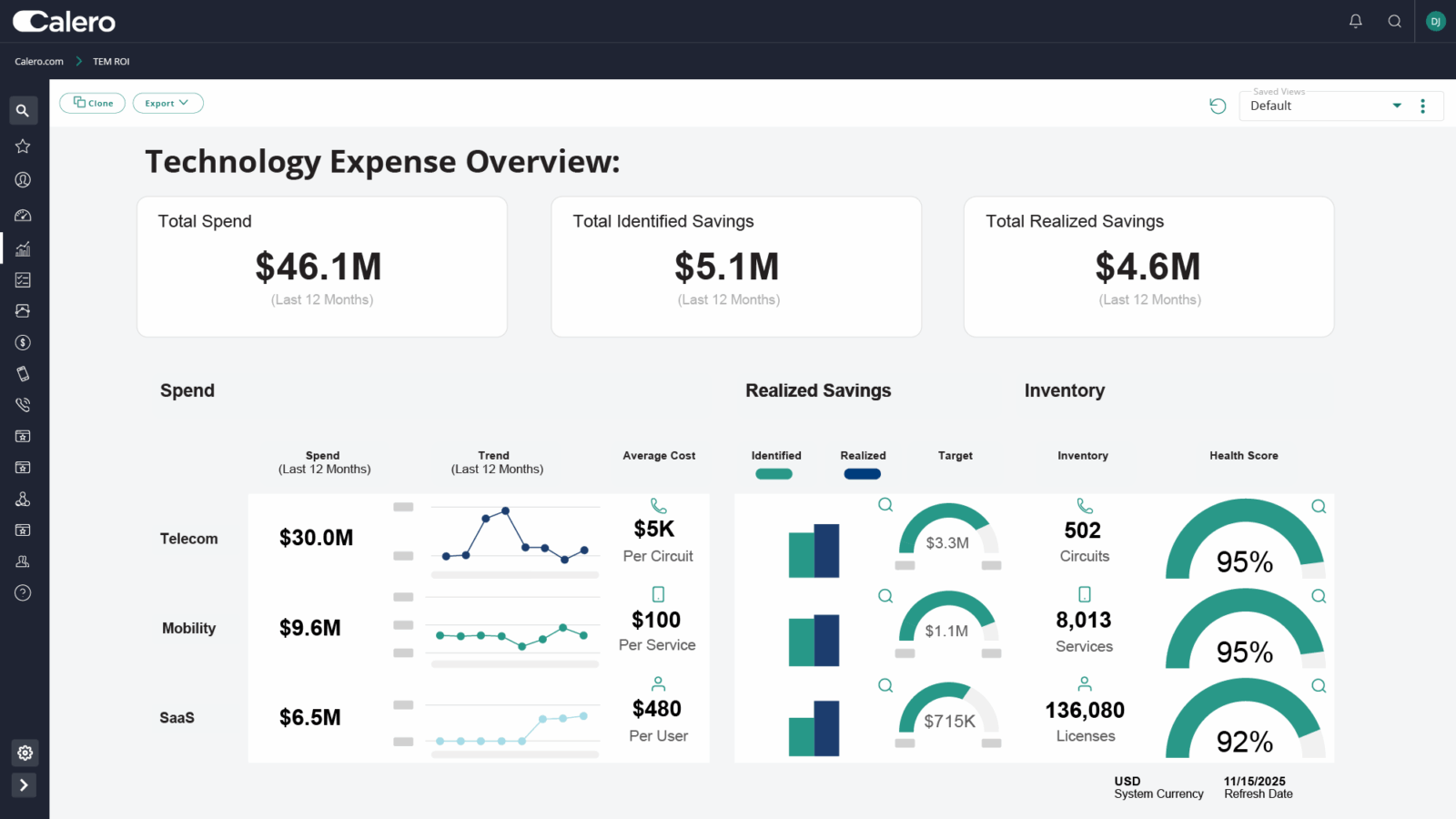
Task: Click the Total Spend $46.1M card
Action: tap(322, 268)
